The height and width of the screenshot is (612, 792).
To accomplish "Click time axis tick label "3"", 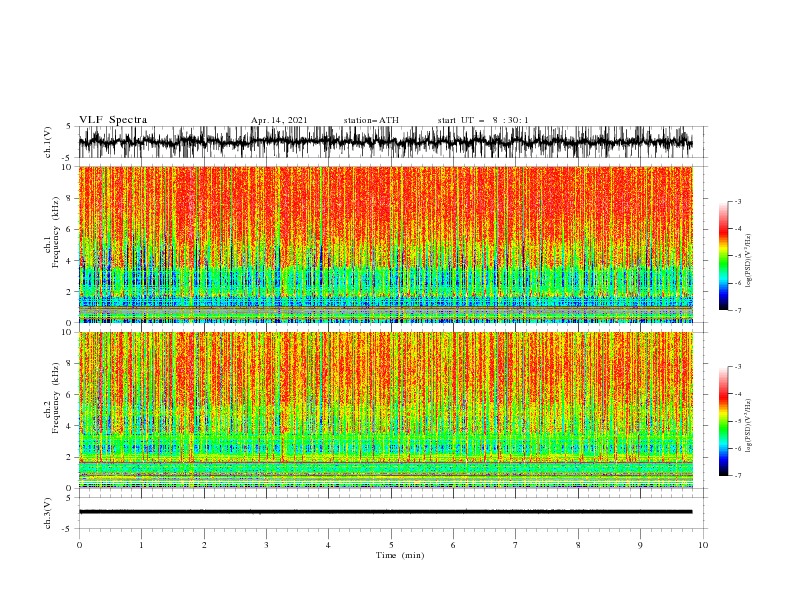I will 266,545.
